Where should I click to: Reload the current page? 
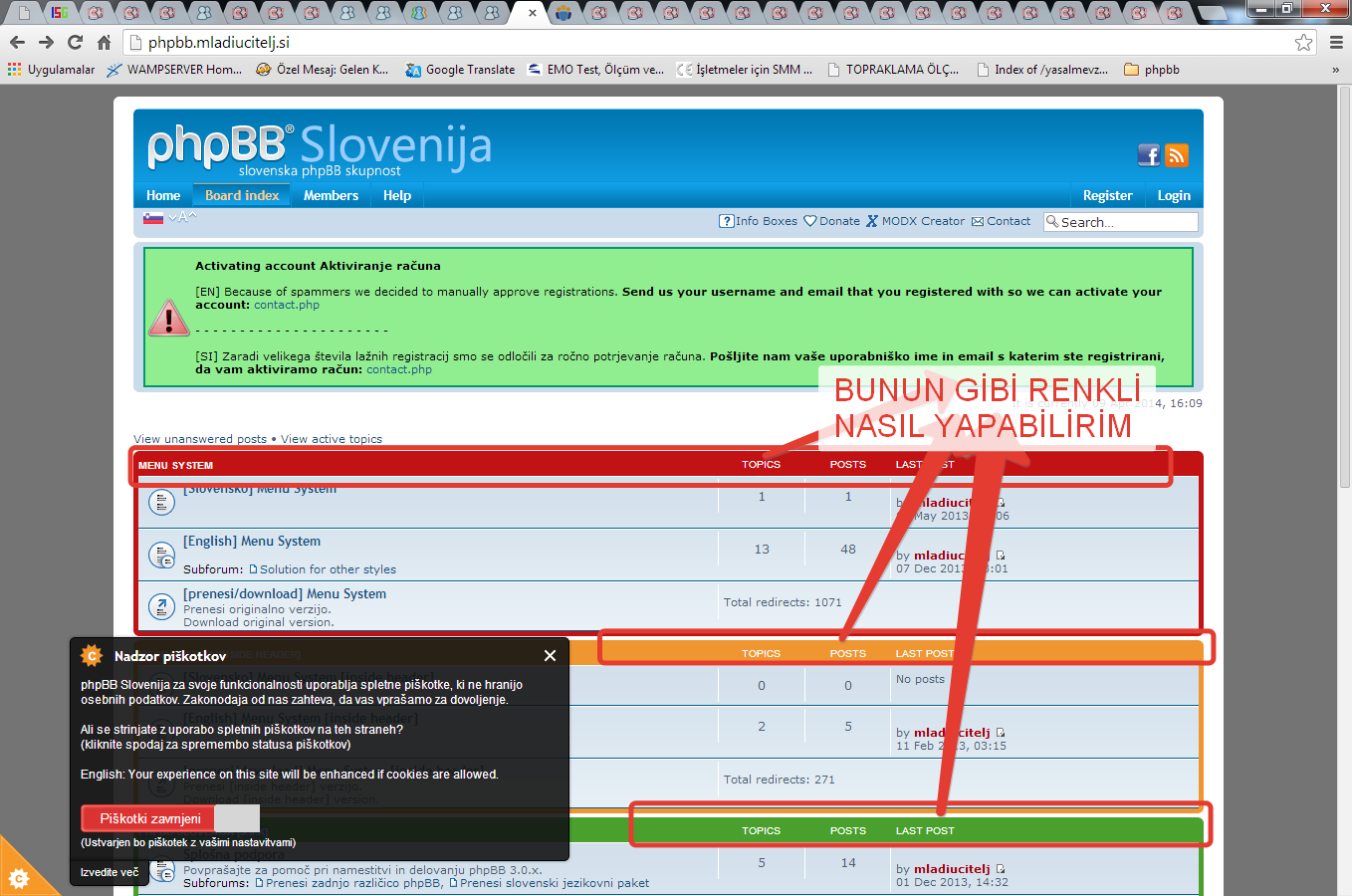point(75,42)
